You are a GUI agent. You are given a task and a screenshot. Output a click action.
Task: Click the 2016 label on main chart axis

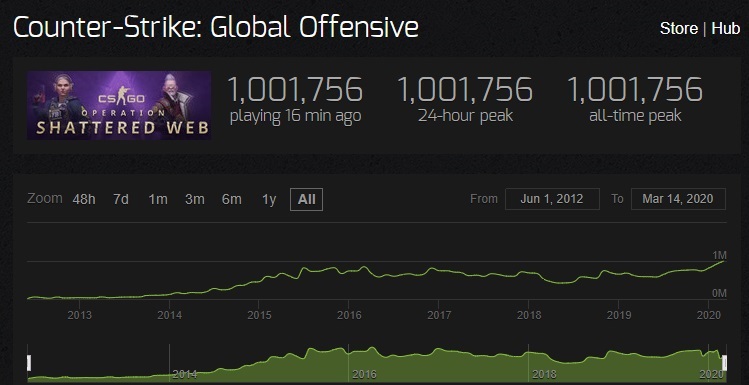pos(348,315)
